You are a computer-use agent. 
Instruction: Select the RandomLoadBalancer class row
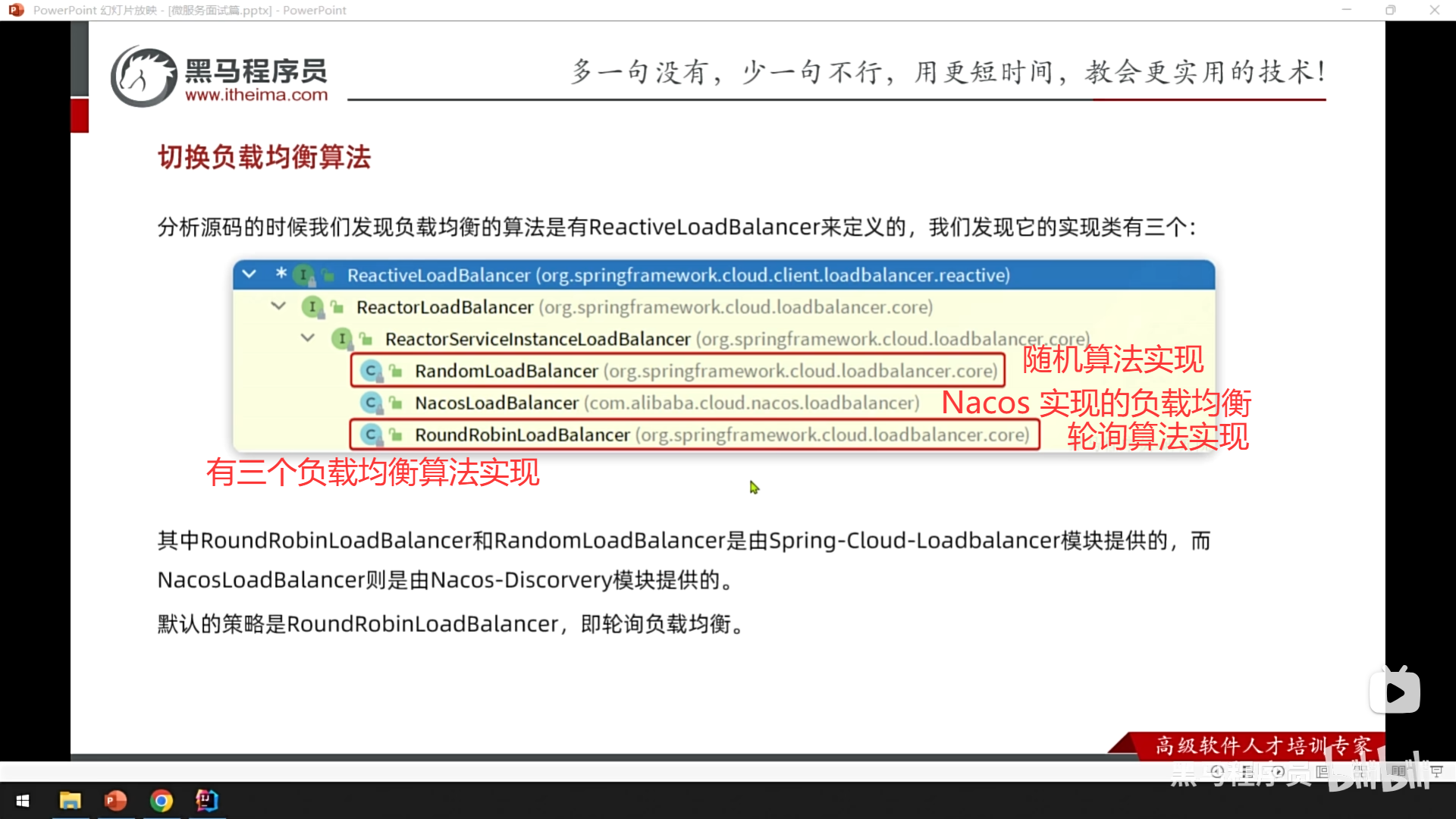(x=506, y=371)
